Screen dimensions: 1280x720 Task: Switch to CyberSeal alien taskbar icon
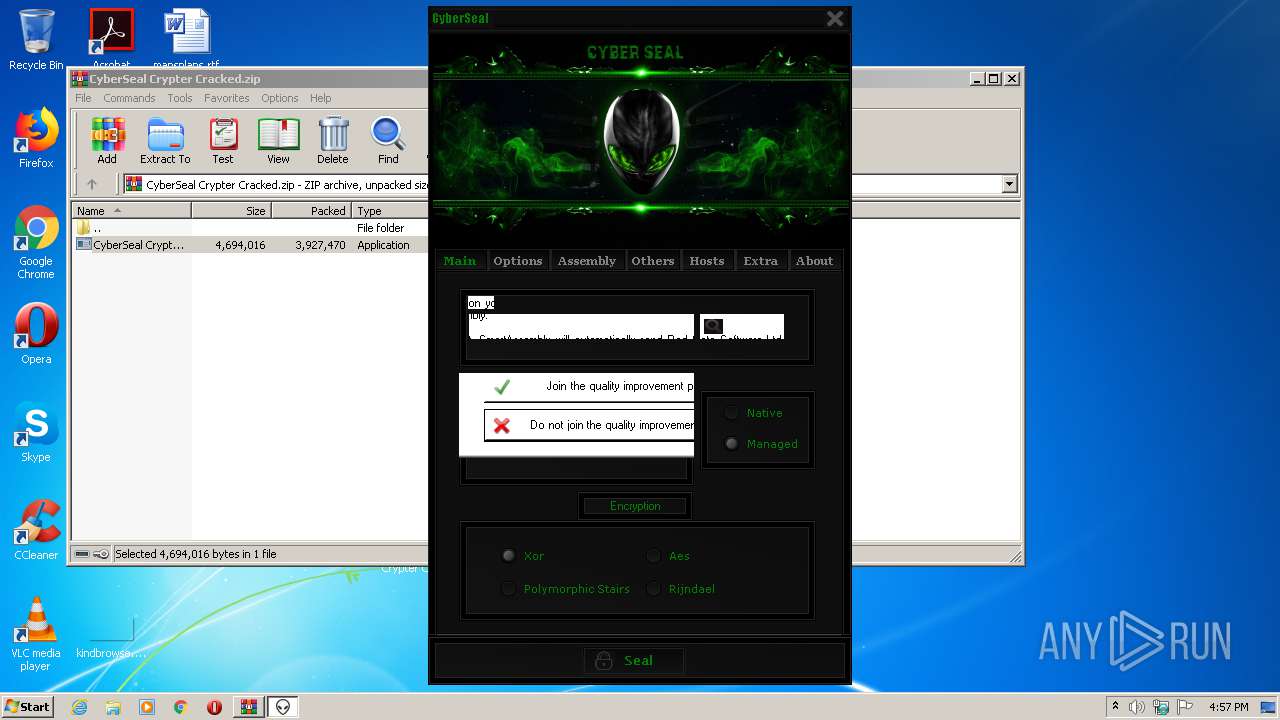[283, 707]
